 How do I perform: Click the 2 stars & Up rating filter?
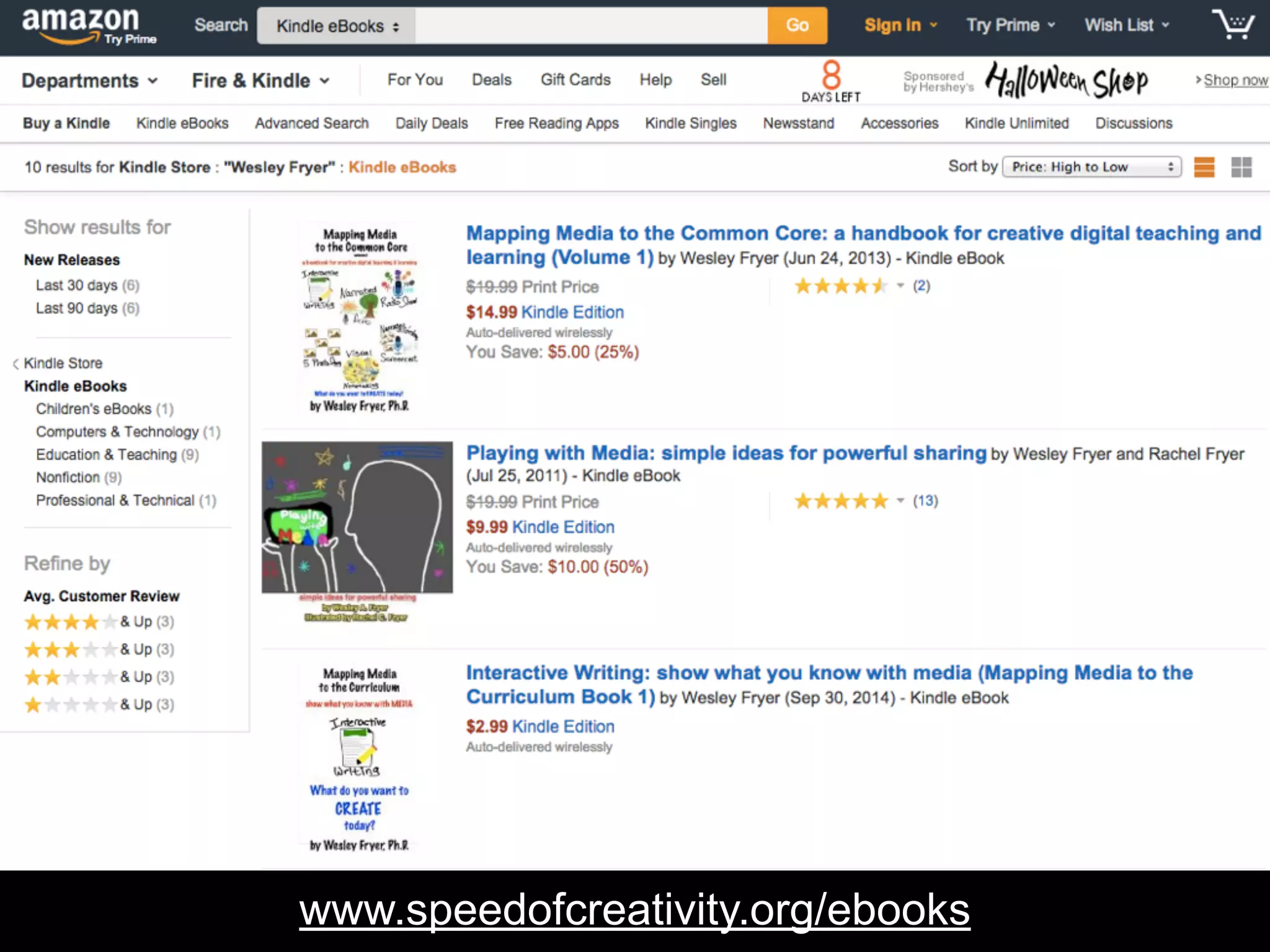(99, 677)
